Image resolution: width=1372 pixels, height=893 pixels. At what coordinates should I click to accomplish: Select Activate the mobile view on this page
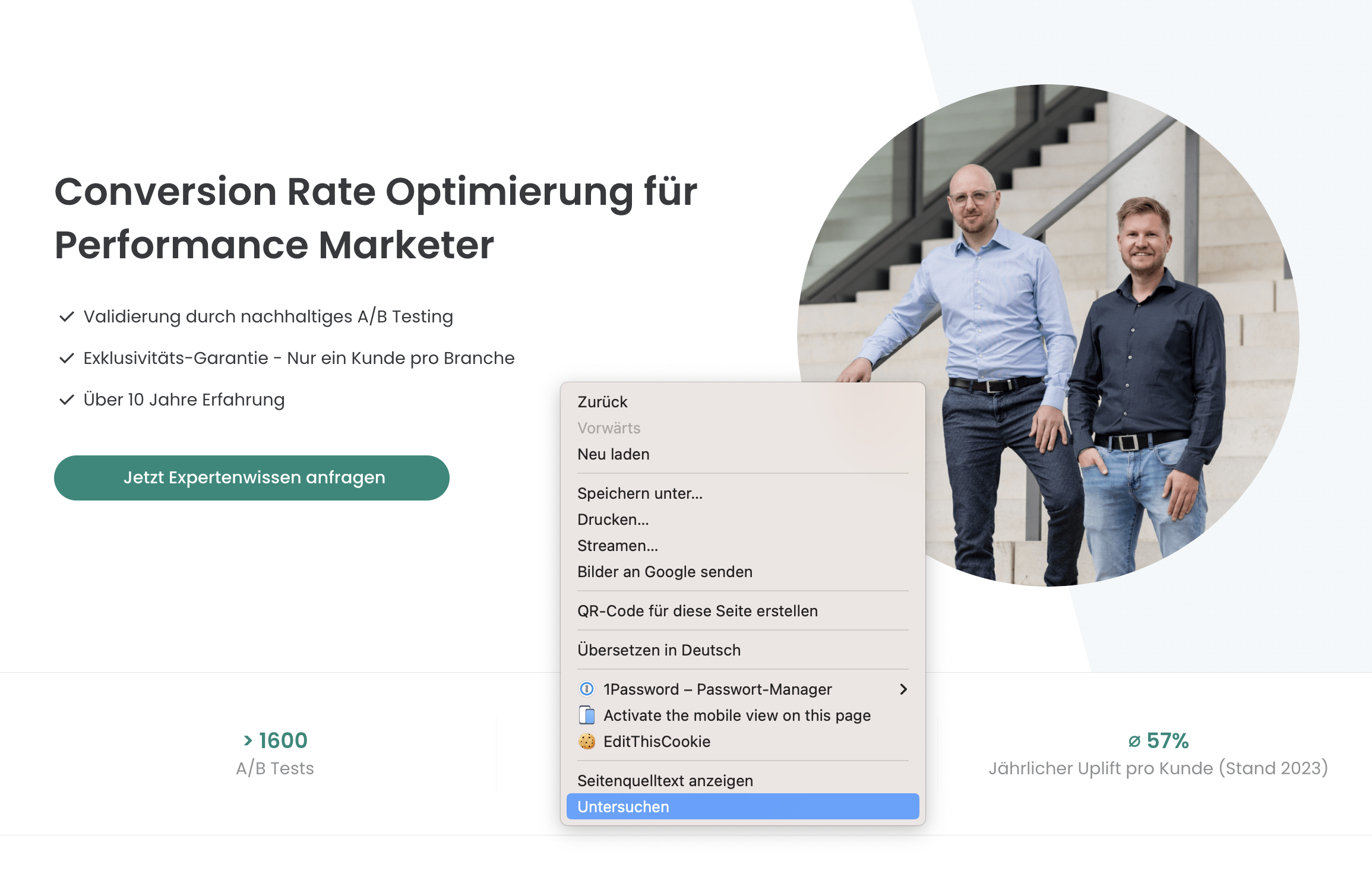[742, 715]
